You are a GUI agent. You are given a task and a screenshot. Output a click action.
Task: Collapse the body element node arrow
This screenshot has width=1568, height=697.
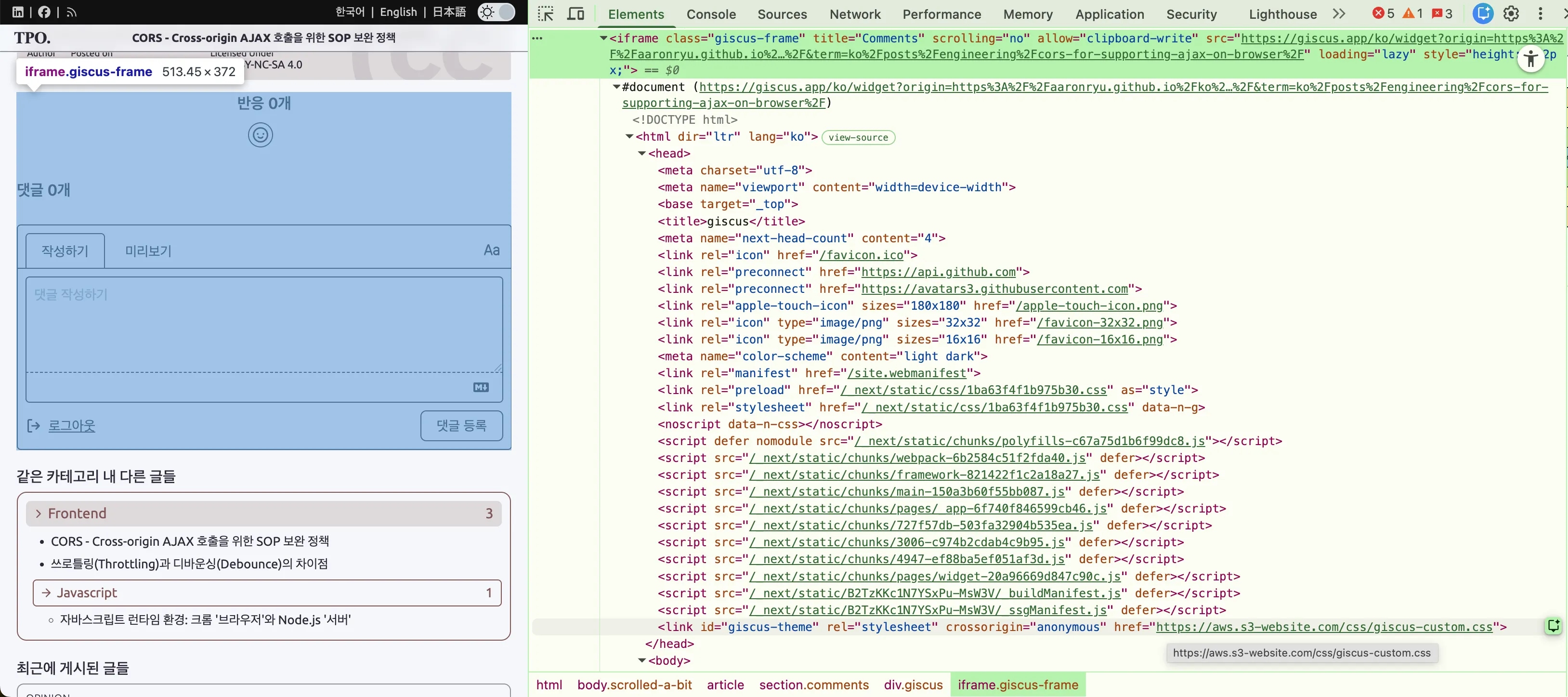[x=642, y=660]
